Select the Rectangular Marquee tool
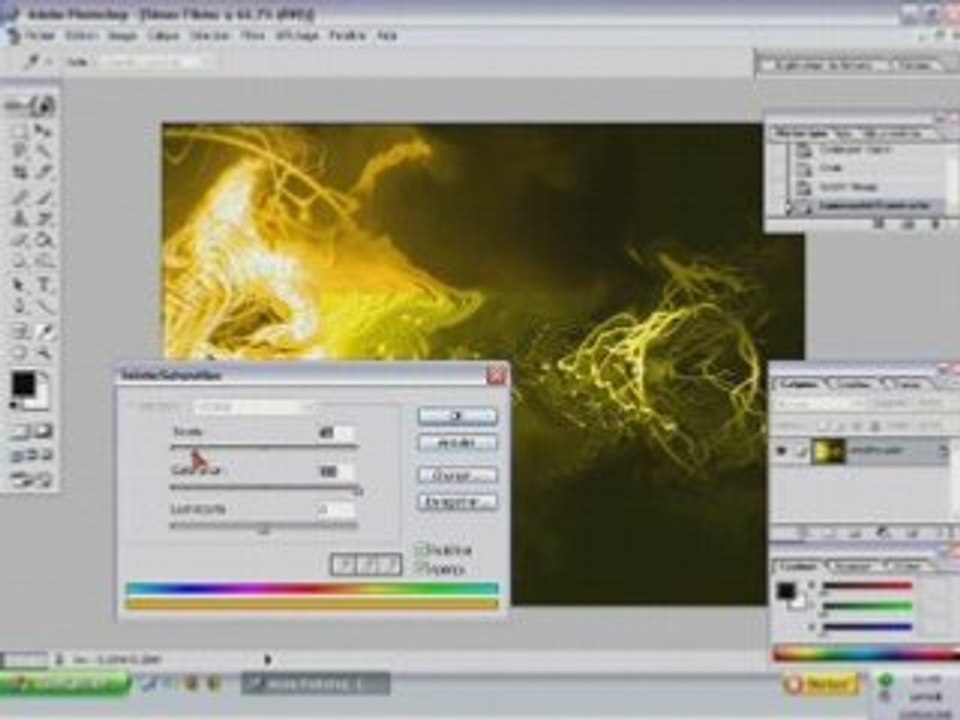 19,130
